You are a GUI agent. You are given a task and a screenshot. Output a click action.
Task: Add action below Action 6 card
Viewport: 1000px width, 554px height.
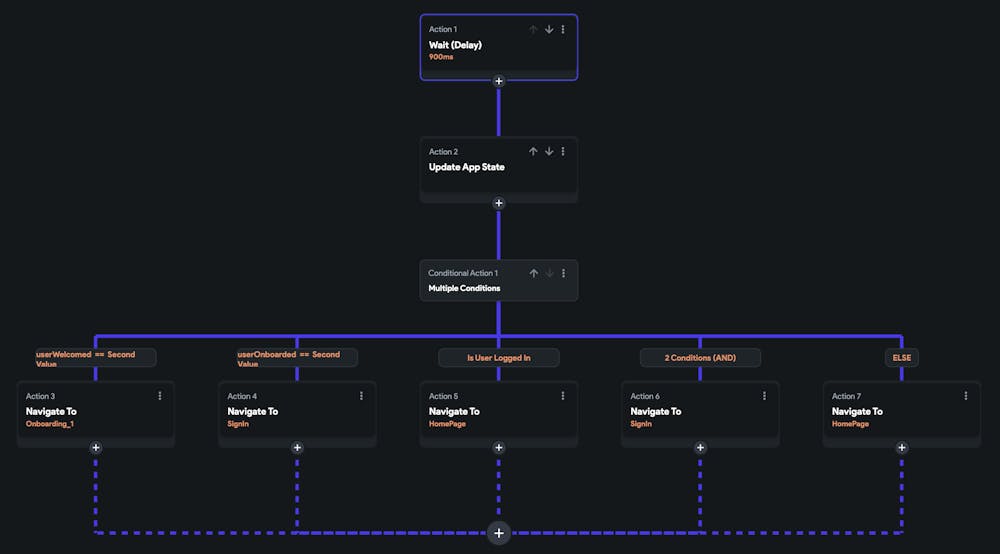700,447
